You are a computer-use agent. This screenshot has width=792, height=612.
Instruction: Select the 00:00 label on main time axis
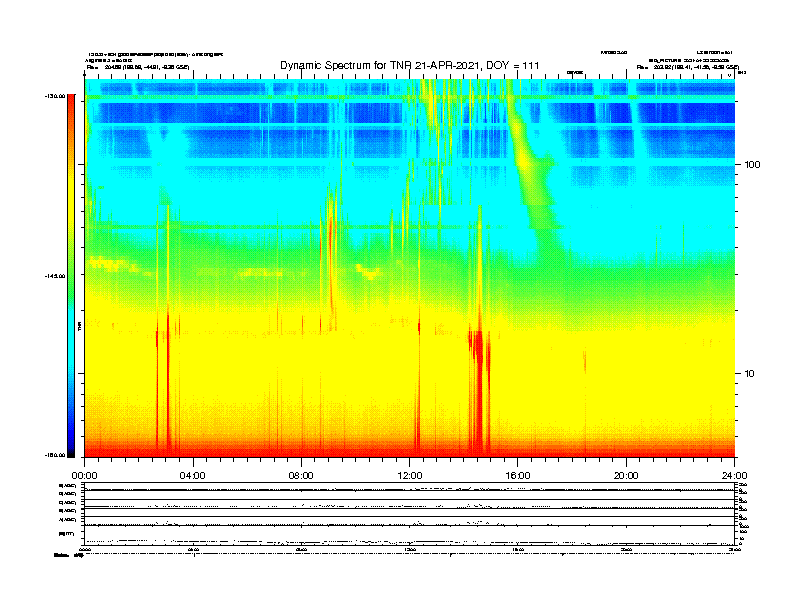(84, 476)
